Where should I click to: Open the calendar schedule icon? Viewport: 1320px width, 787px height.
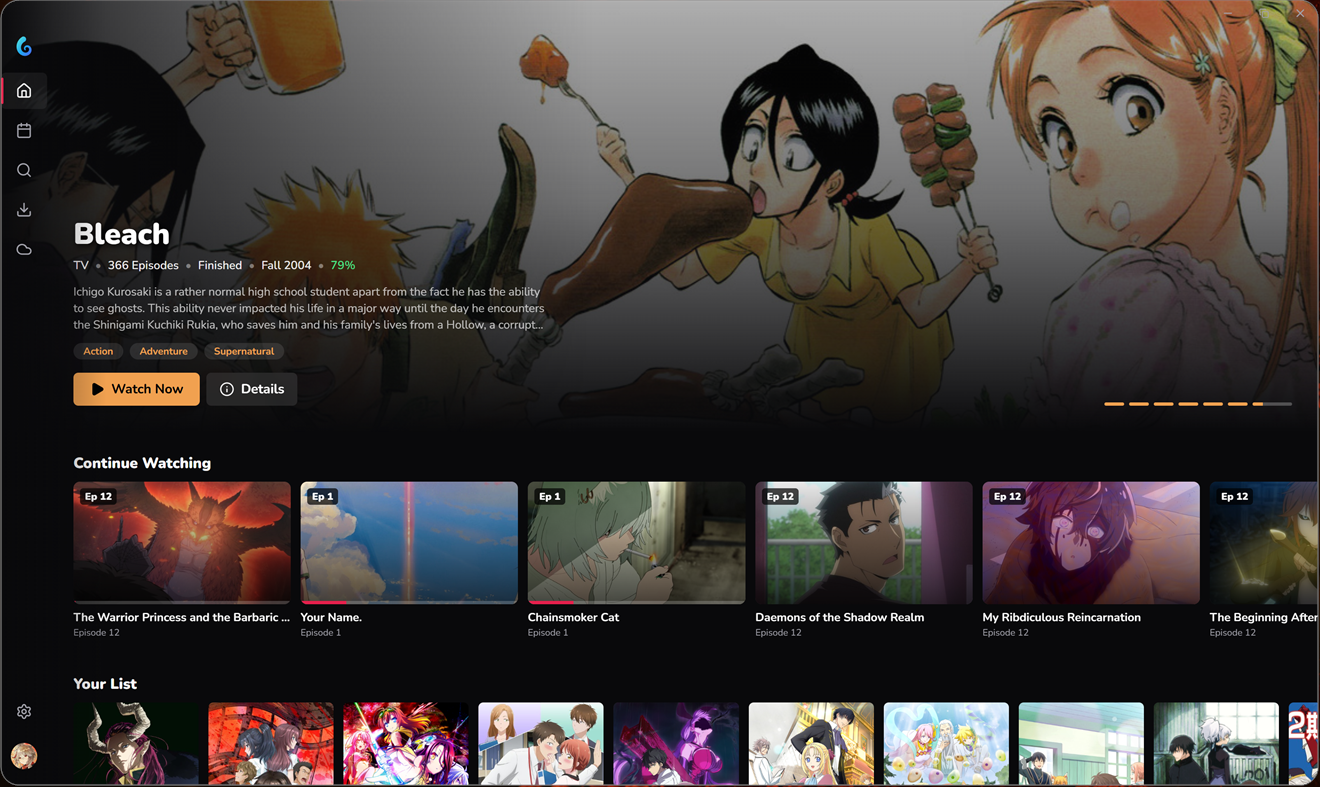click(24, 130)
